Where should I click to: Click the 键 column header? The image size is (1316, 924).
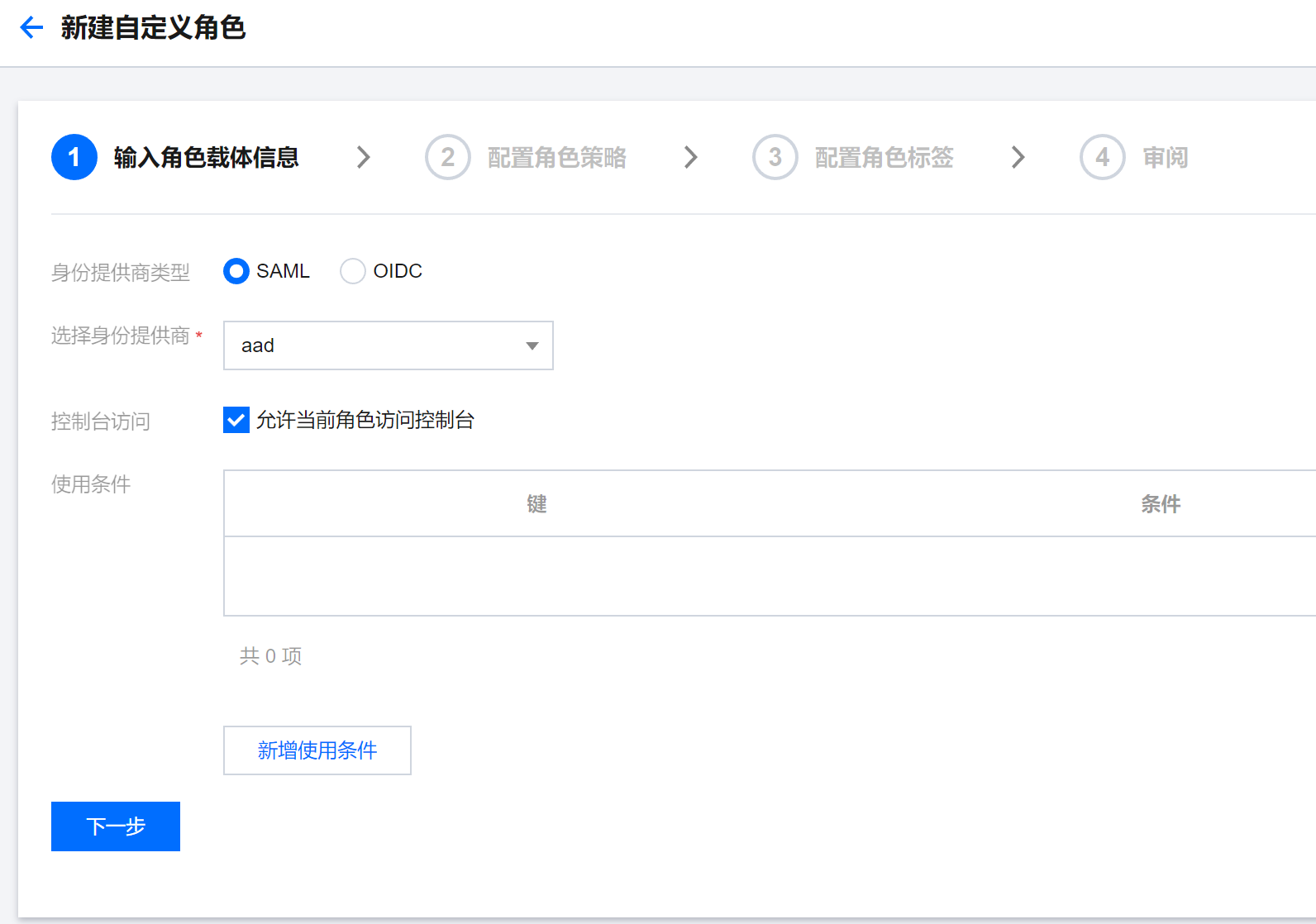(536, 504)
